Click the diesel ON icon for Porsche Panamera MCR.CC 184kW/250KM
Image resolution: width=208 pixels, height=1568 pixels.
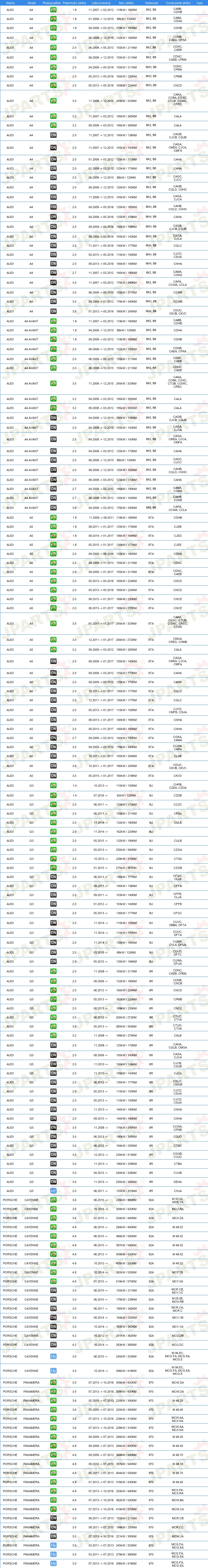53,1527
